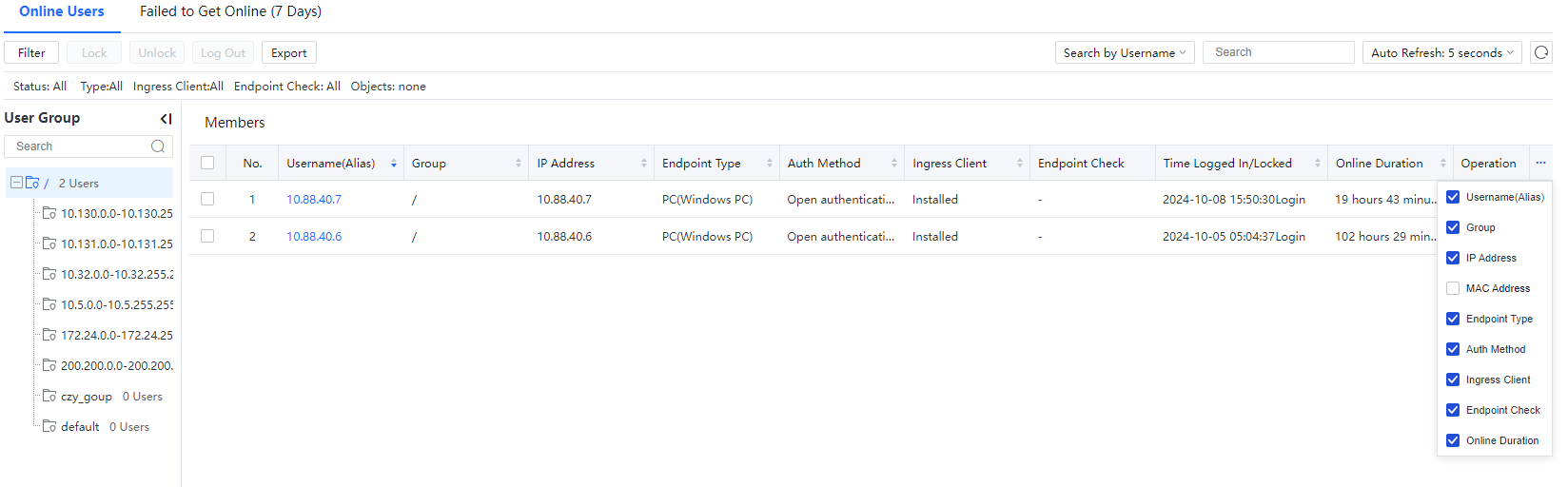
Task: Switch to Failed to Get Online tab
Action: coord(230,11)
